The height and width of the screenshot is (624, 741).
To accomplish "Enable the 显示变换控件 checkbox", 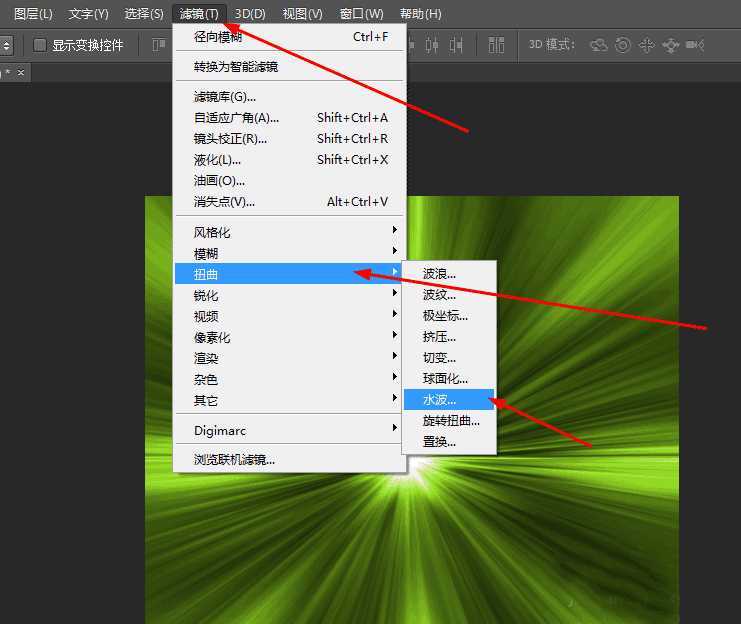I will [x=40, y=45].
